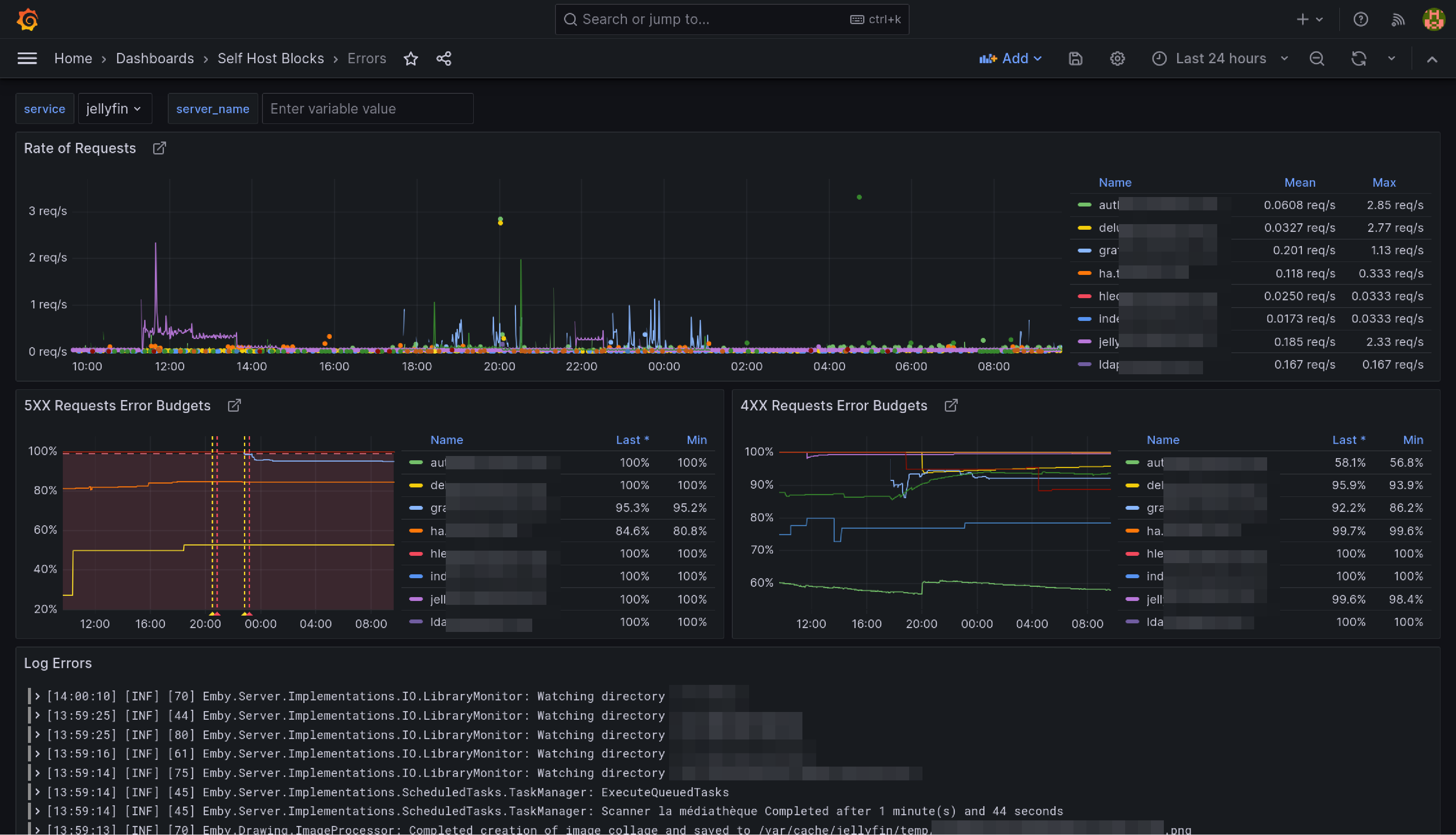The height and width of the screenshot is (835, 1456).
Task: Save the dashboard with disk icon
Action: [1075, 59]
